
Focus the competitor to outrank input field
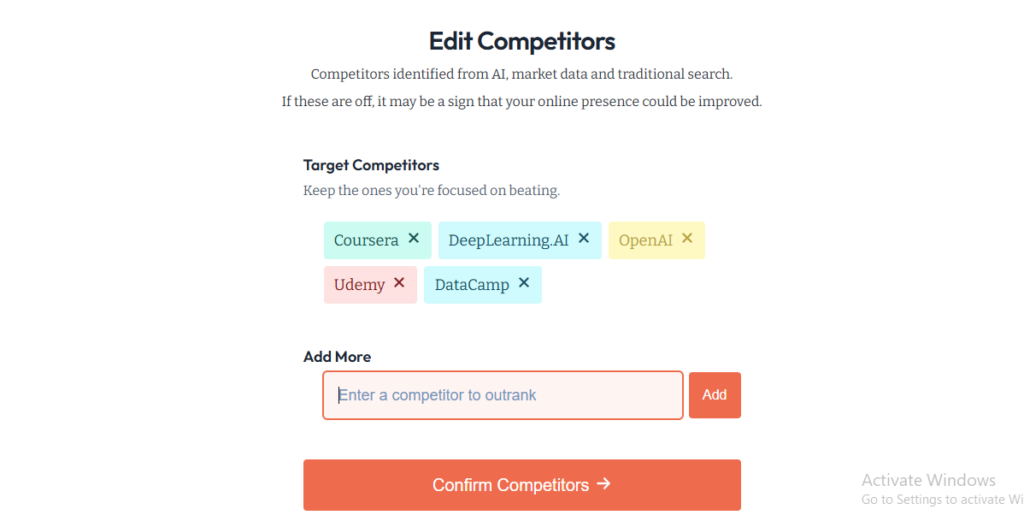[502, 395]
